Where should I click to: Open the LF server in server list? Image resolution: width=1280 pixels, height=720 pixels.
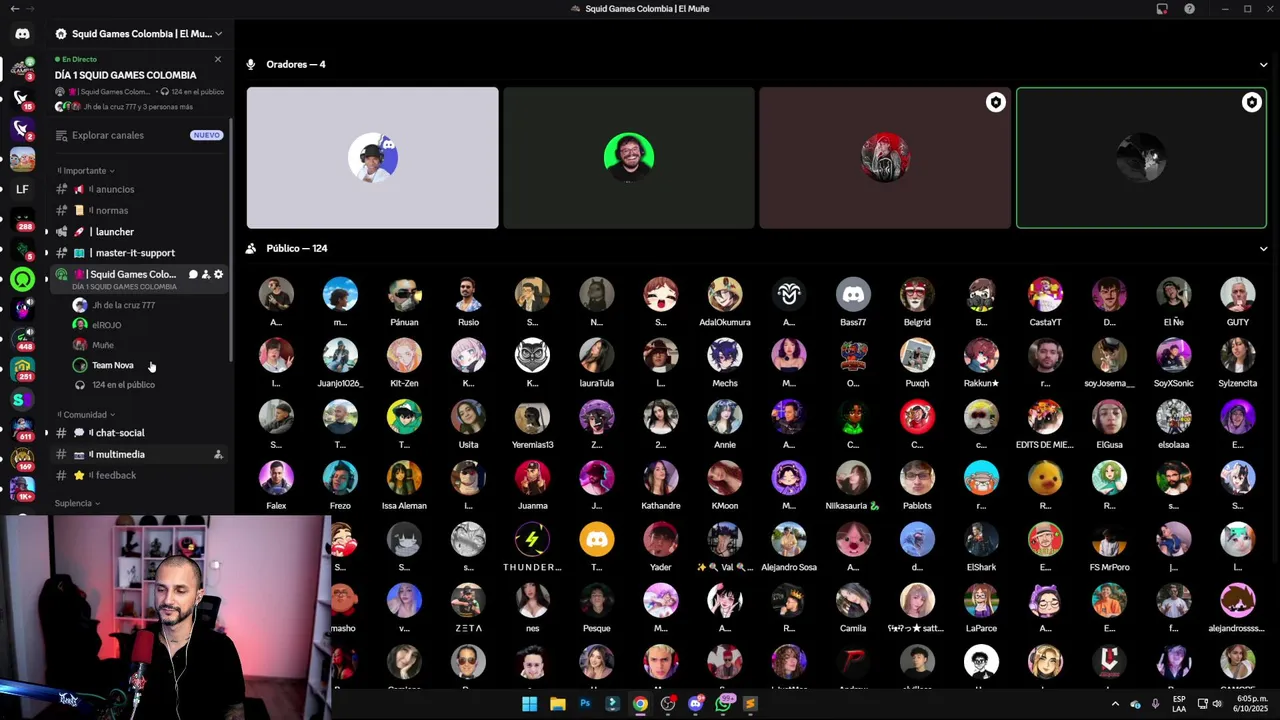coord(22,189)
